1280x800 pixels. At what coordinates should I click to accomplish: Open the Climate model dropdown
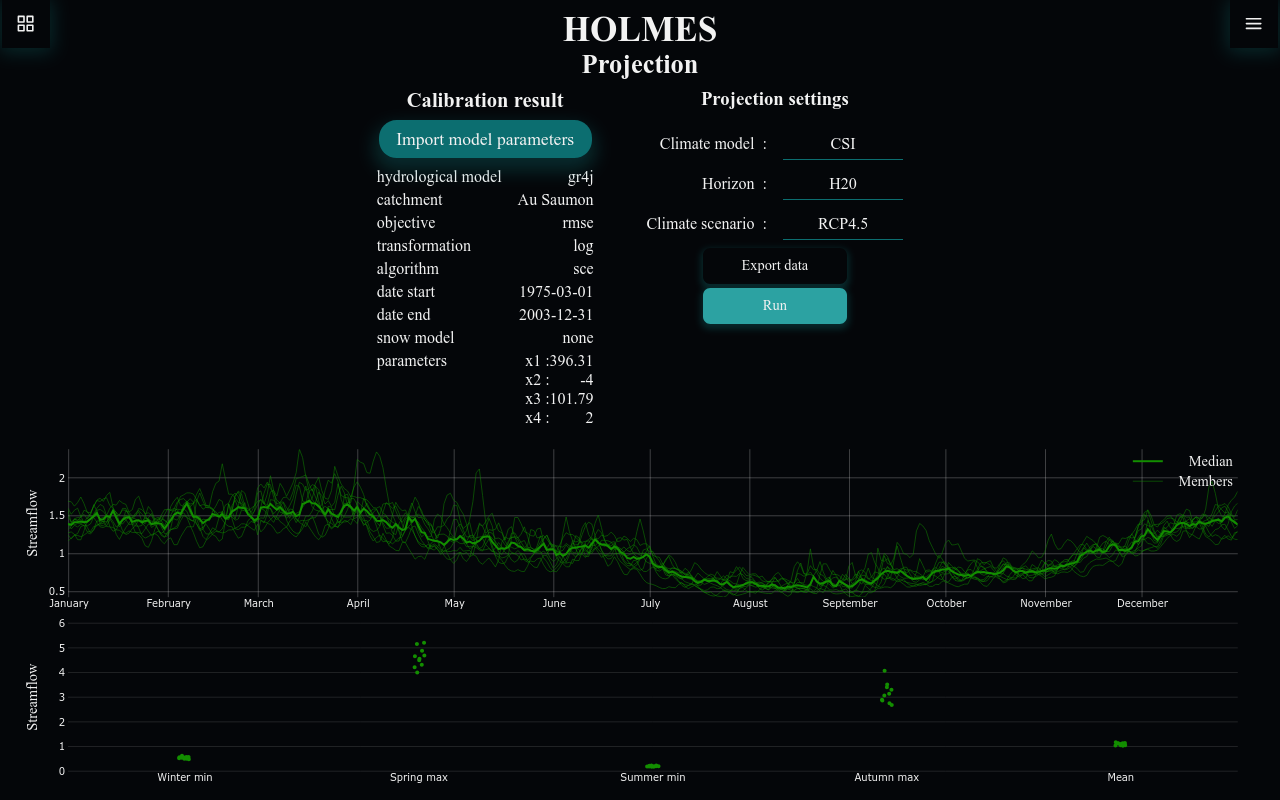[842, 144]
